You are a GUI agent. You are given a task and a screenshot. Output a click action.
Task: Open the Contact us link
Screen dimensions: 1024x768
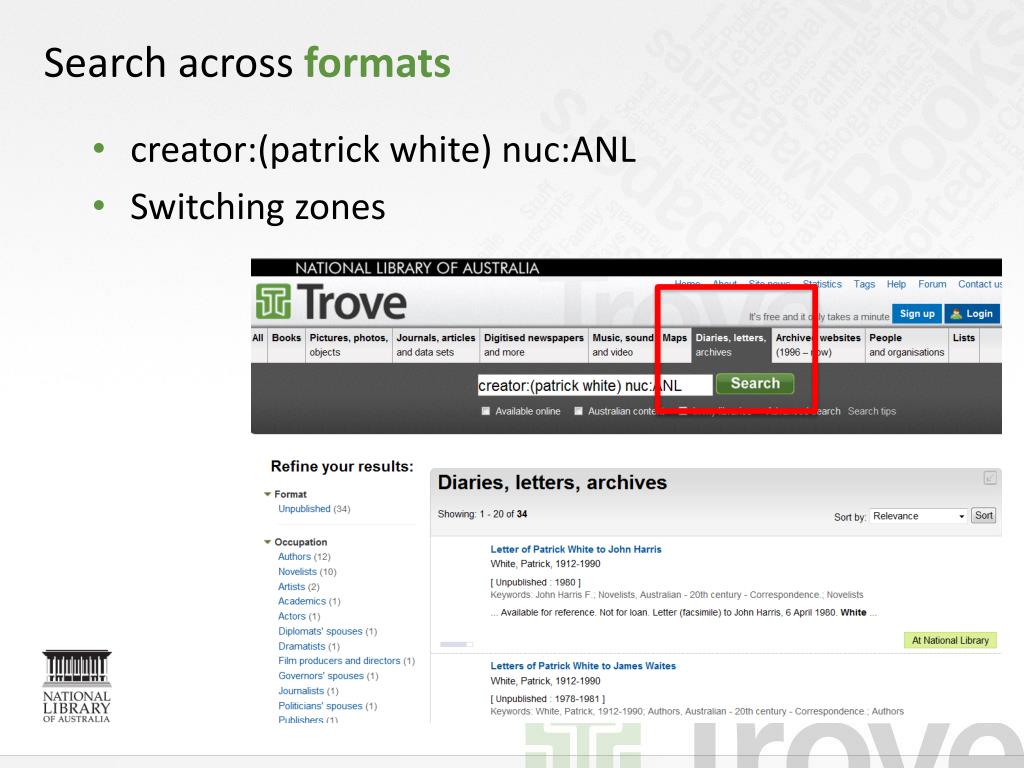(980, 284)
